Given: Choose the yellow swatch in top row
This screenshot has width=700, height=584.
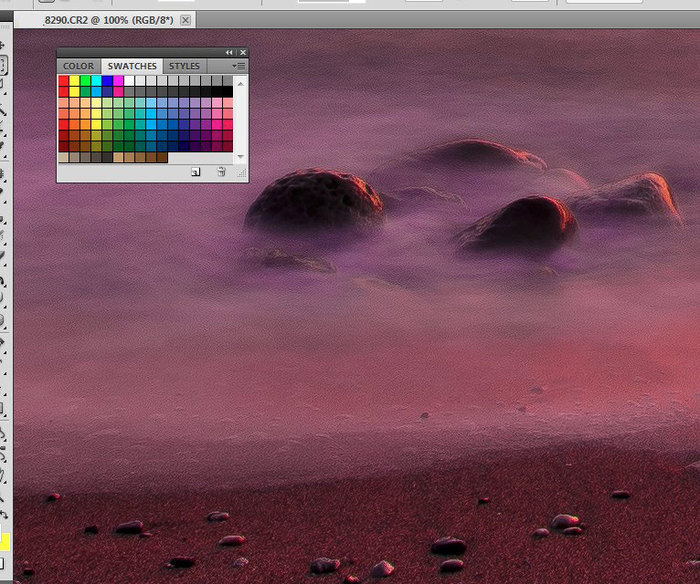Looking at the screenshot, I should click(x=75, y=80).
